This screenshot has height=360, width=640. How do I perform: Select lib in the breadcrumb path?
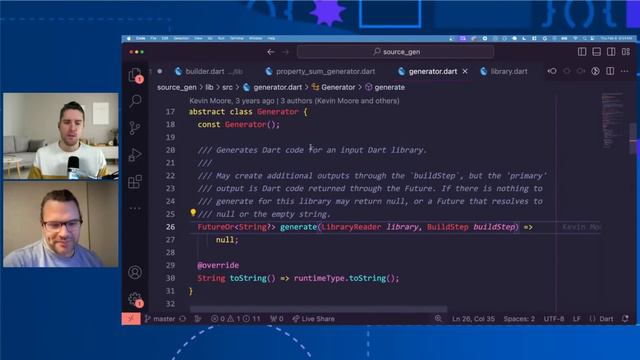(209, 87)
